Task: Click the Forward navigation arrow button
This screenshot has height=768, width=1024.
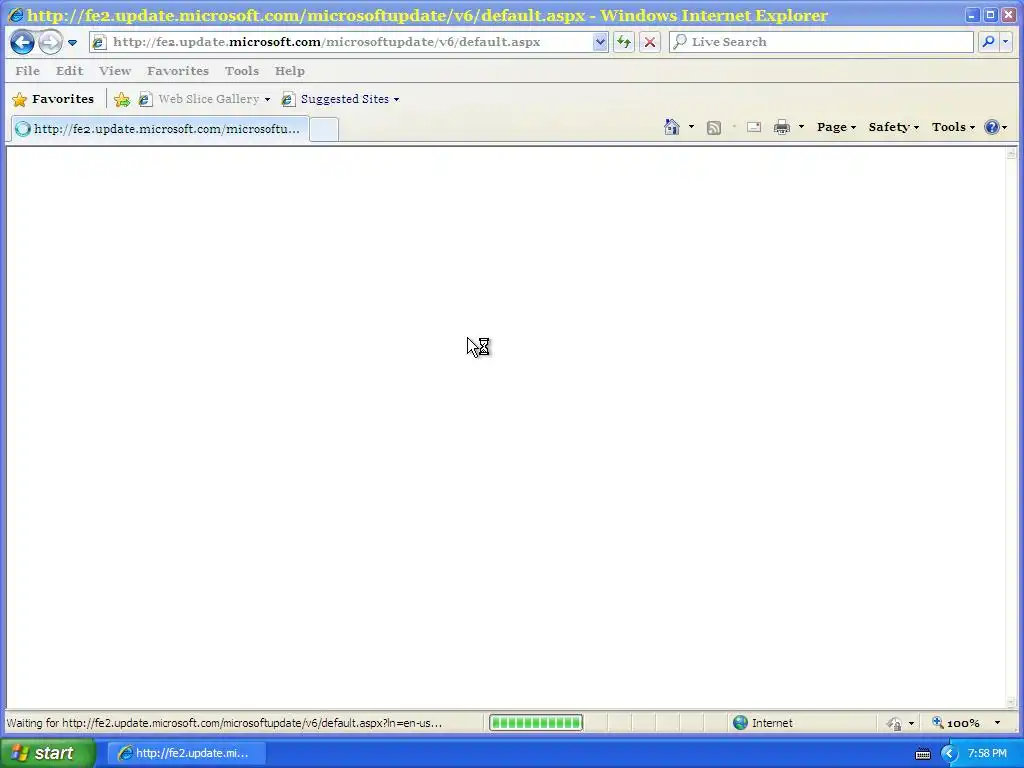Action: tap(50, 42)
